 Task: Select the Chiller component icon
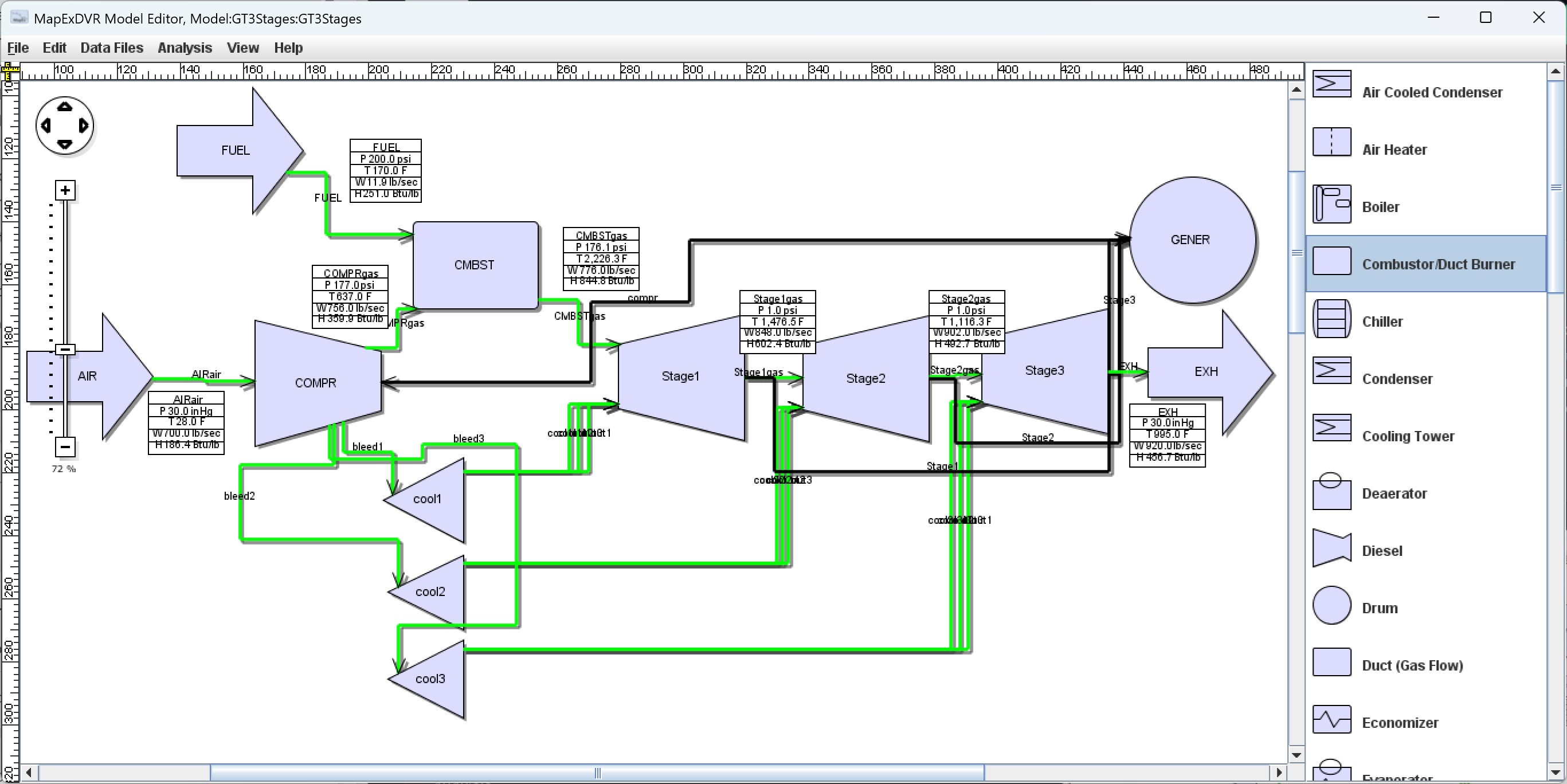[x=1331, y=318]
